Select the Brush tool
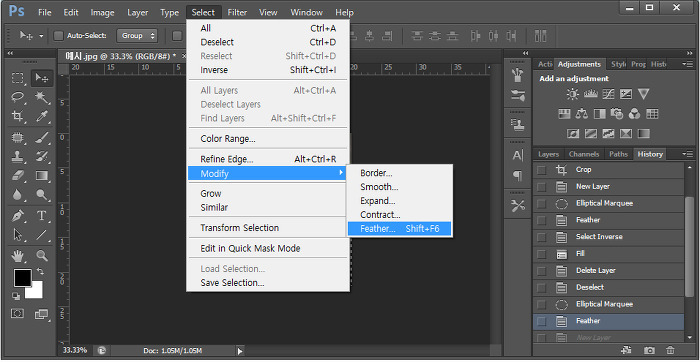 [x=42, y=137]
